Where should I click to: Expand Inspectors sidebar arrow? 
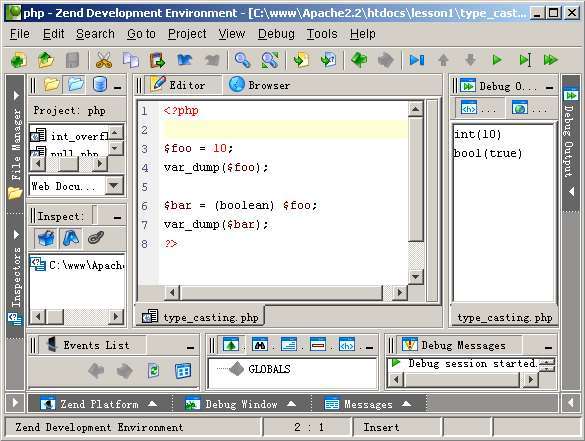click(x=16, y=234)
